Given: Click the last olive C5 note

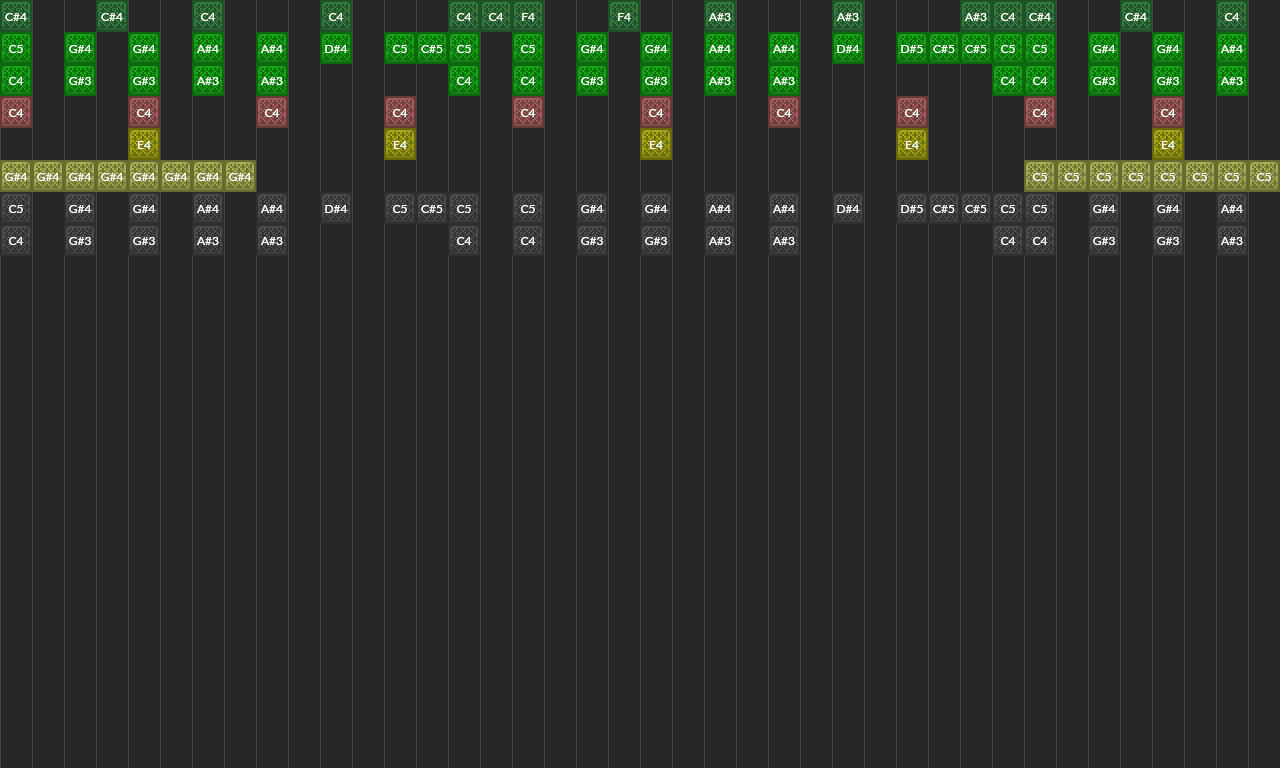Looking at the screenshot, I should click(1264, 176).
